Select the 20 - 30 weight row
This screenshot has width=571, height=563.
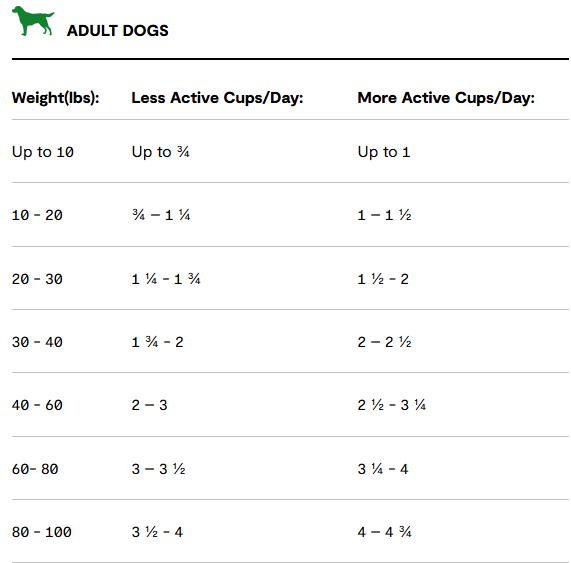coord(290,279)
